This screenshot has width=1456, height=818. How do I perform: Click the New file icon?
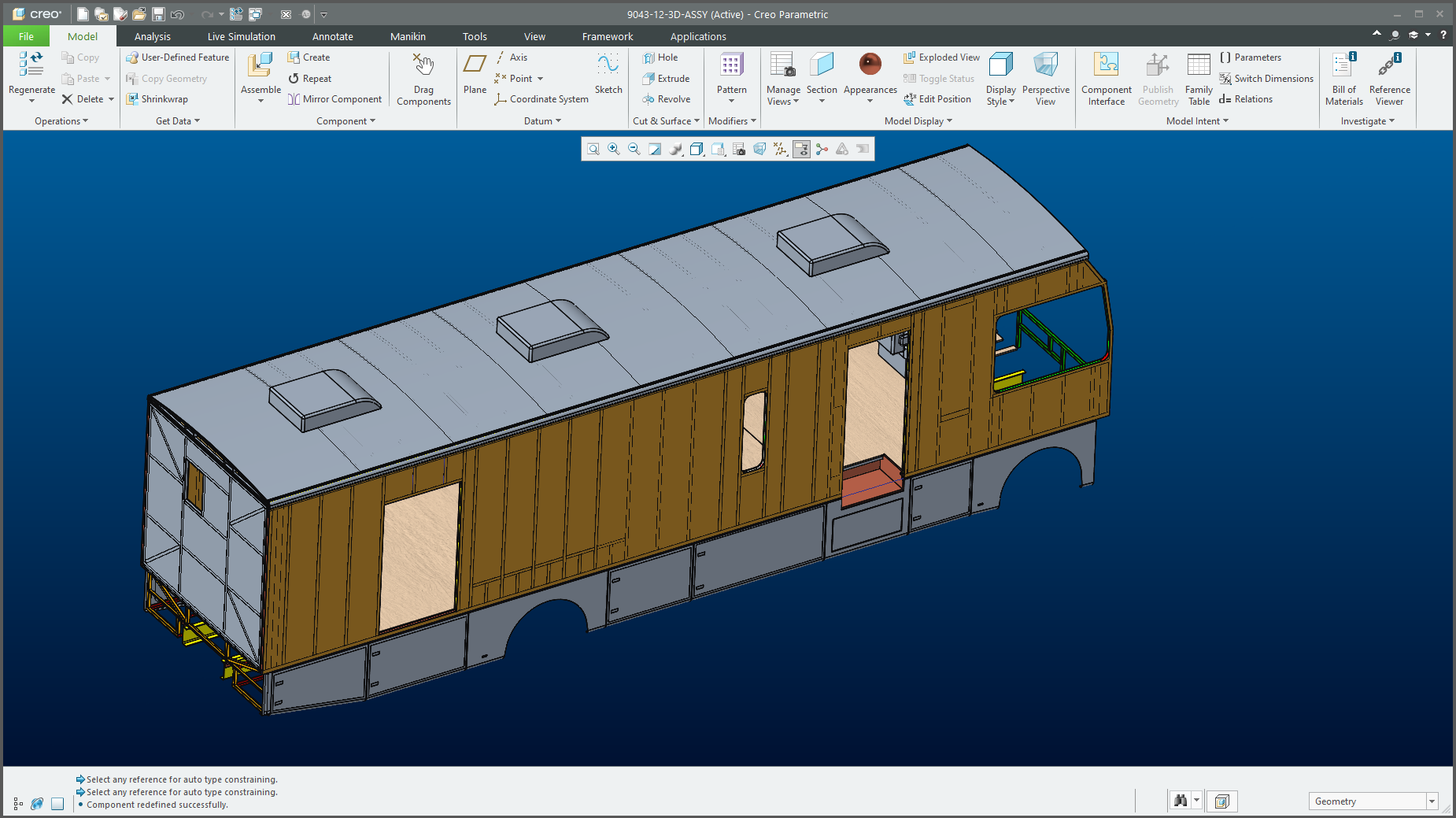tap(83, 14)
